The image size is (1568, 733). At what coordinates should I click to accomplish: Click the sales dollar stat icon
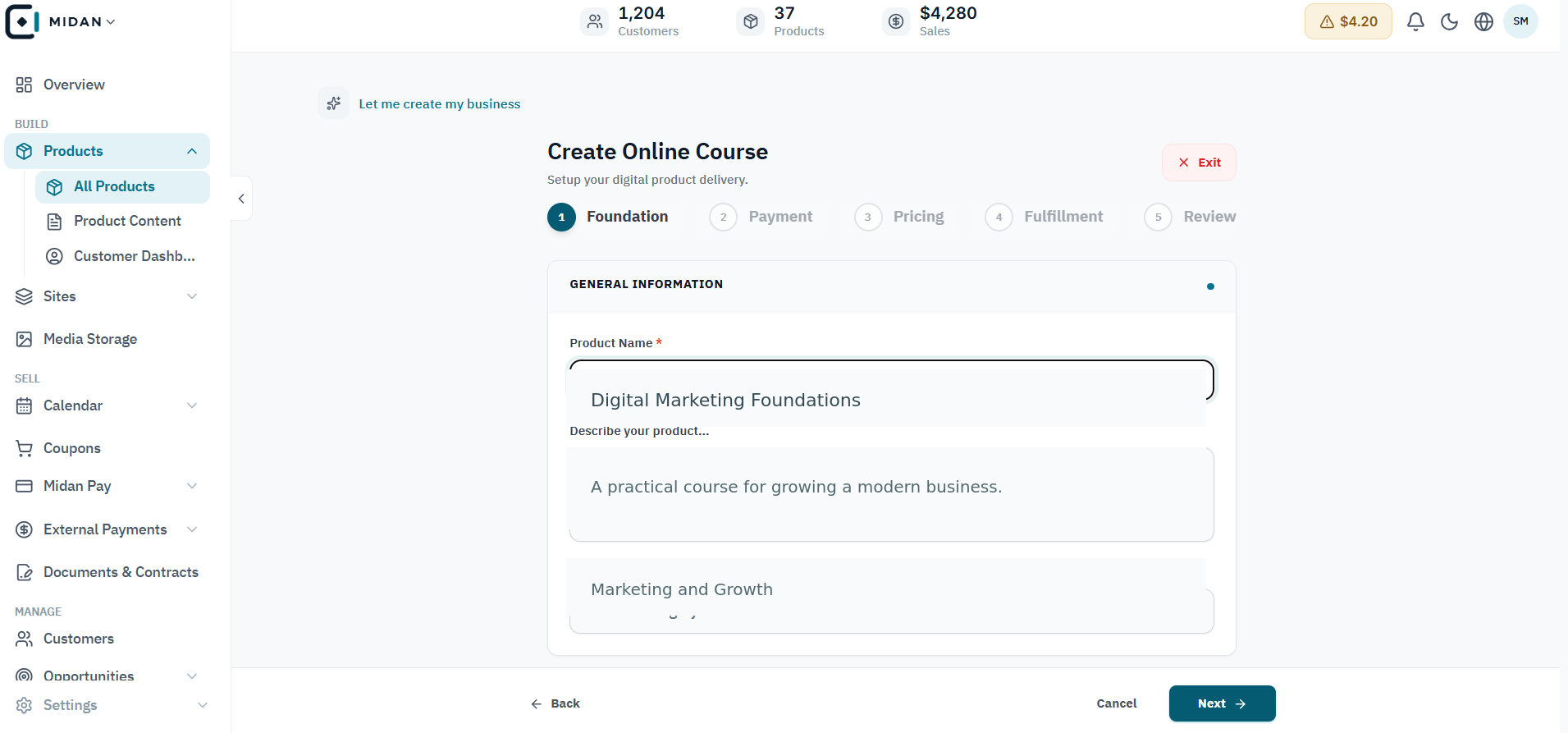point(896,21)
